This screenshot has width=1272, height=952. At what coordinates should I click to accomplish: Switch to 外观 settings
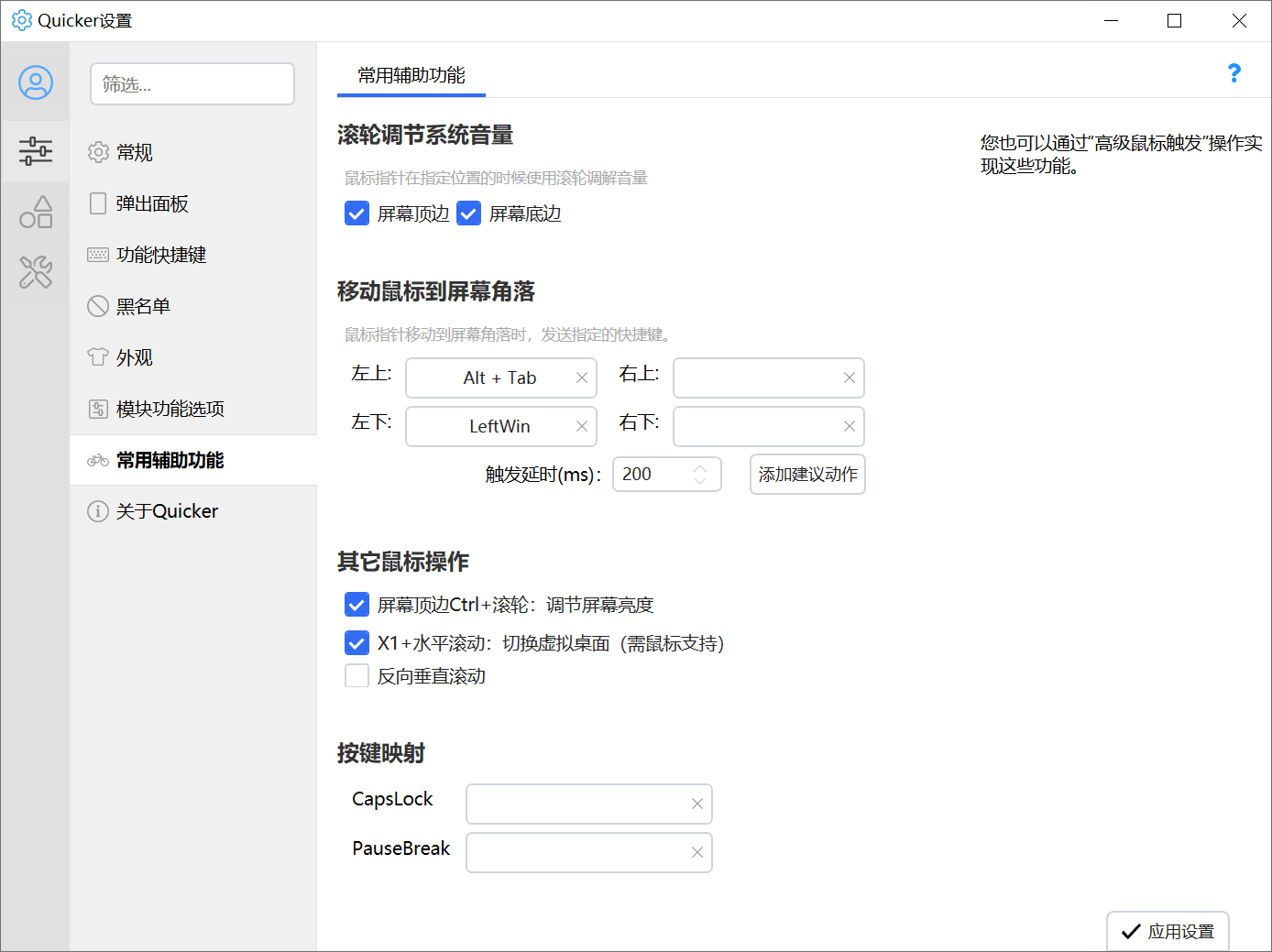tap(193, 357)
